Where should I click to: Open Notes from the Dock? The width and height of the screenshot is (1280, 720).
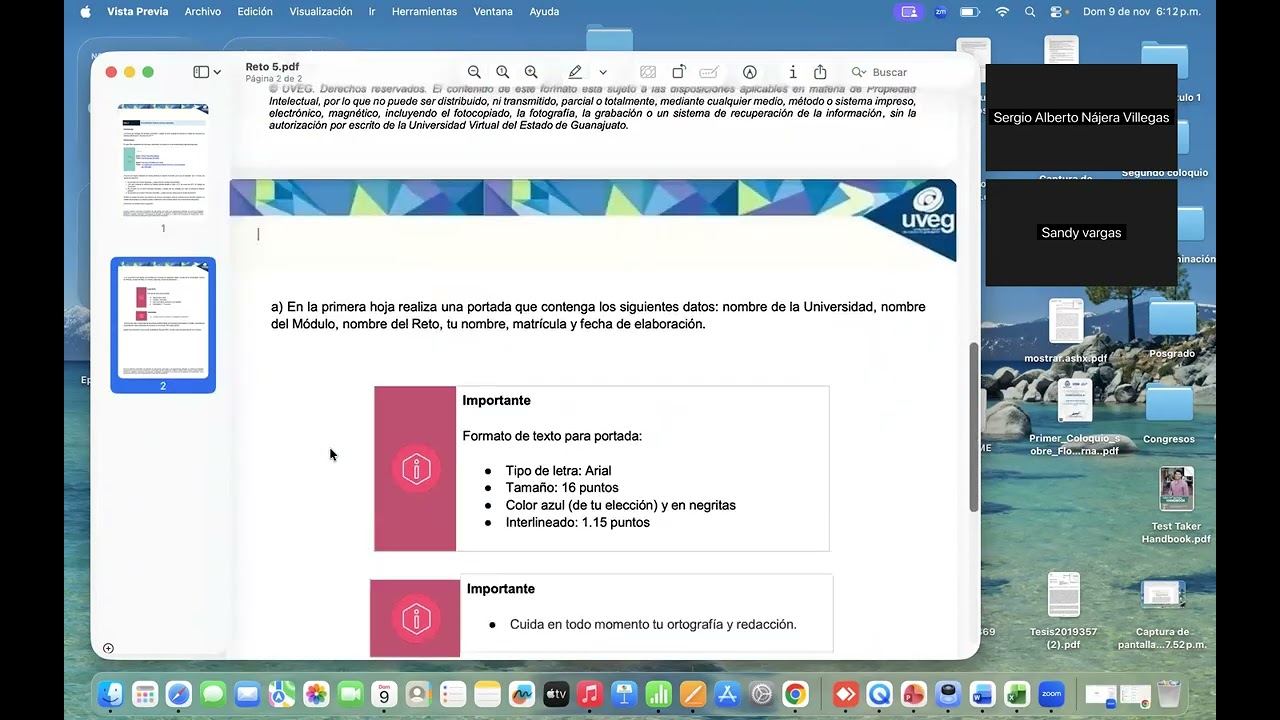pos(487,694)
